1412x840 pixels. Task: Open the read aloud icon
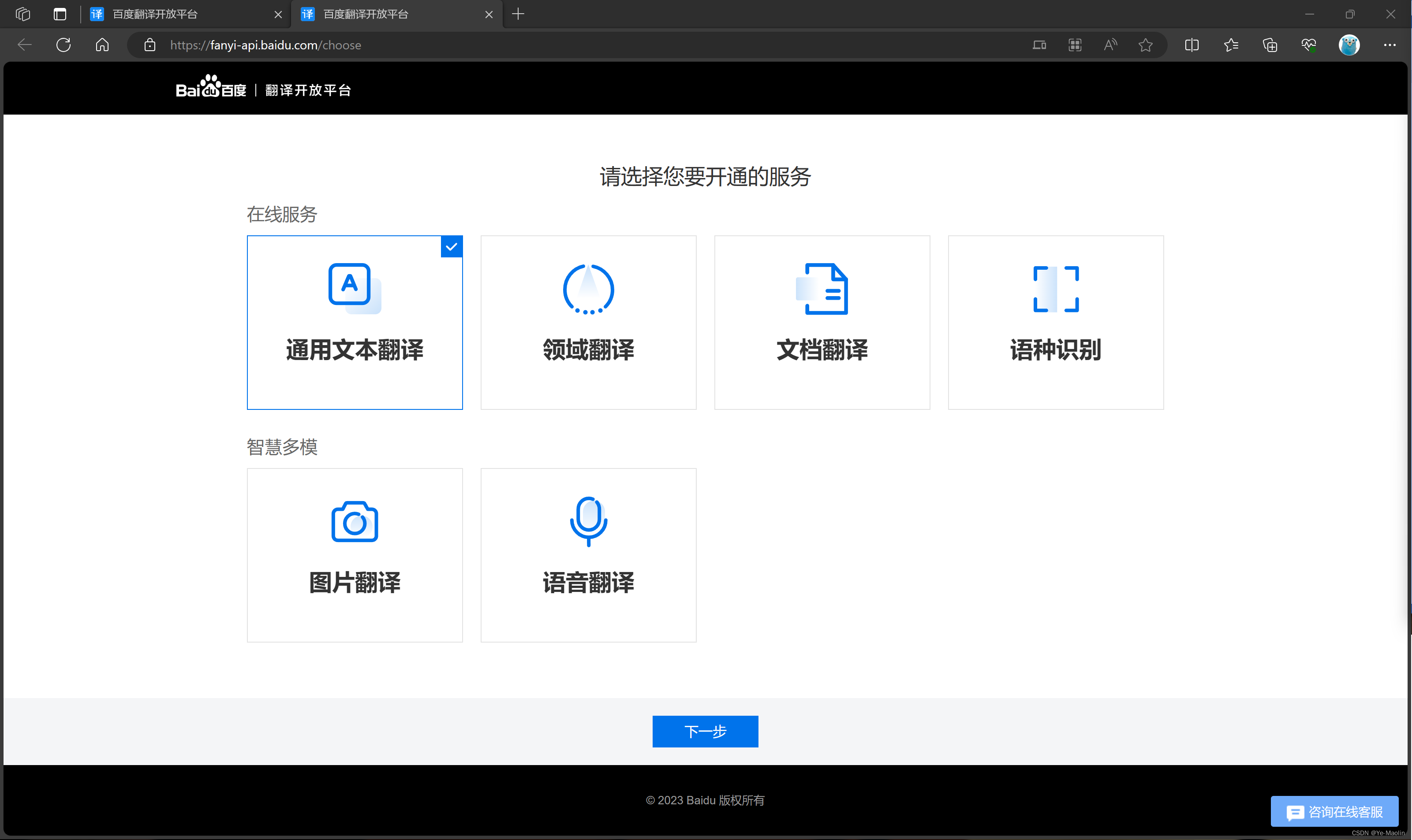pos(1110,45)
